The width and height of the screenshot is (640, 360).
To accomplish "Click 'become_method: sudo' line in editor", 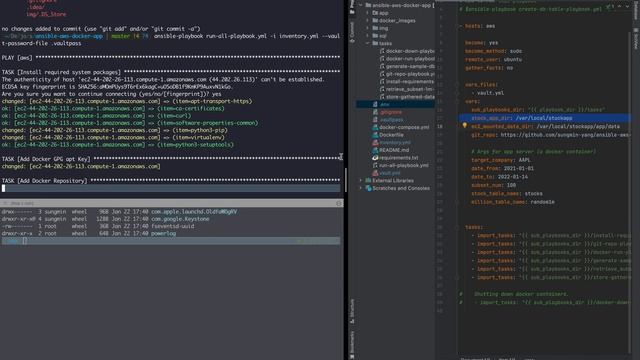I will click(x=493, y=51).
